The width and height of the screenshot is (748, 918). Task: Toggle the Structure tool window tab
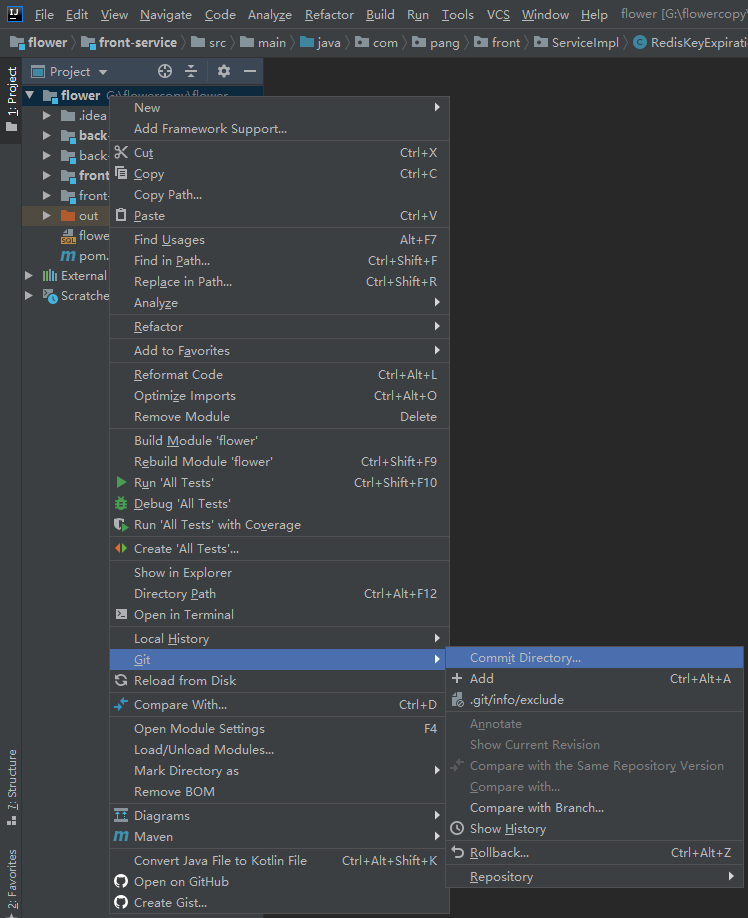pyautogui.click(x=11, y=787)
